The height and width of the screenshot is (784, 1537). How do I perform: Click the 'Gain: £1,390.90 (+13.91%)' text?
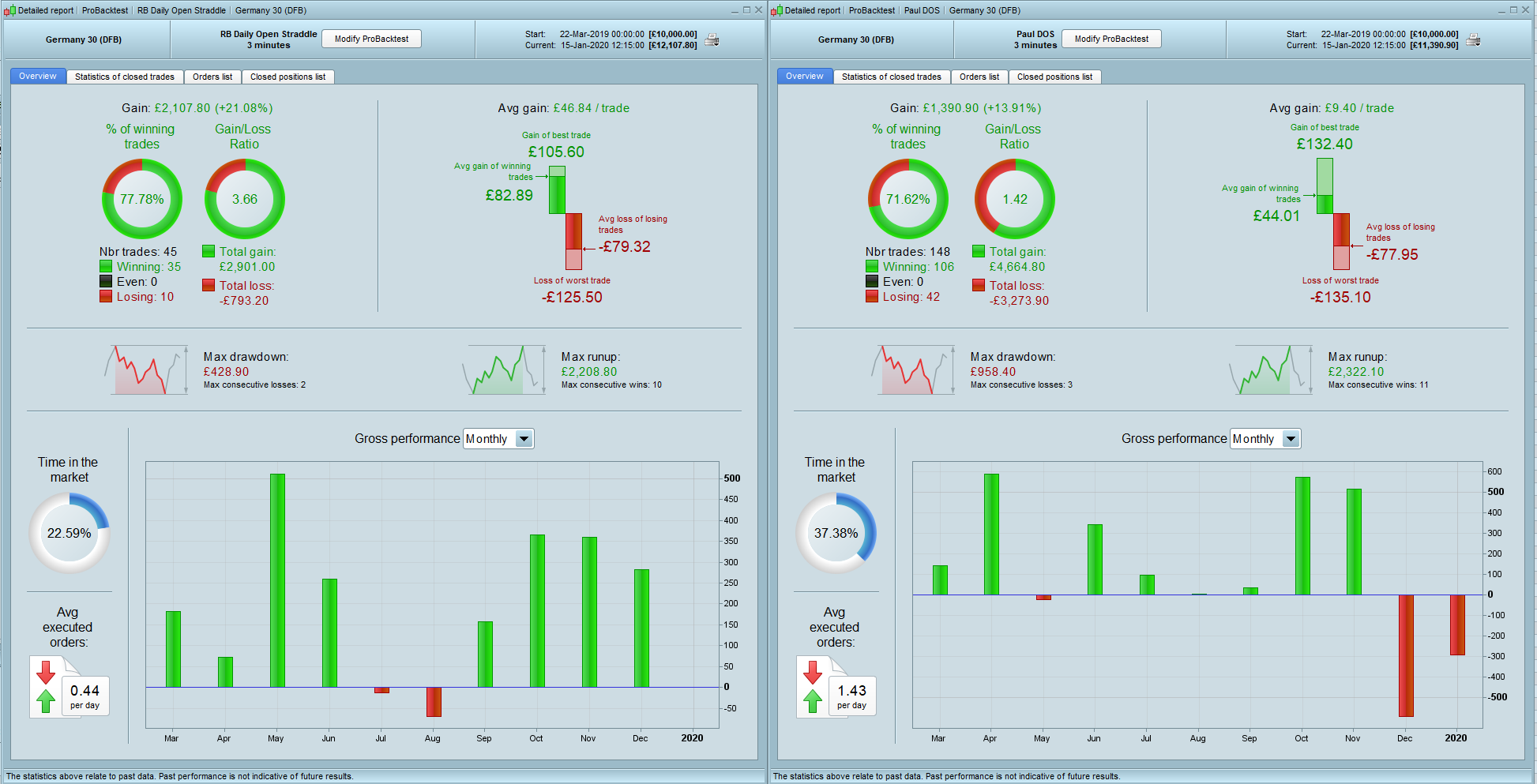[x=965, y=108]
